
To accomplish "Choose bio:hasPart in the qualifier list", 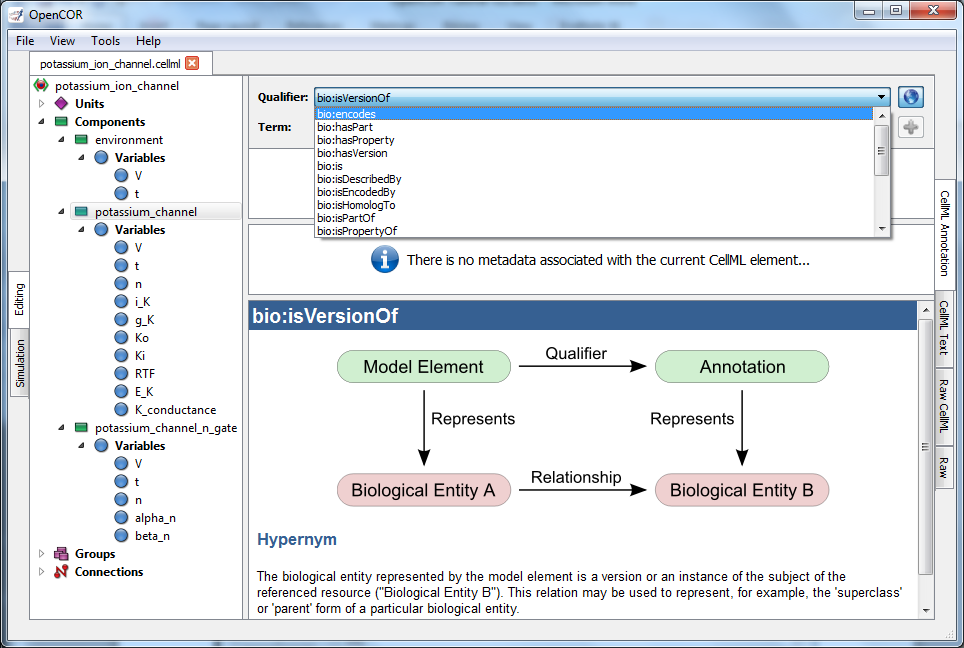I will point(593,127).
